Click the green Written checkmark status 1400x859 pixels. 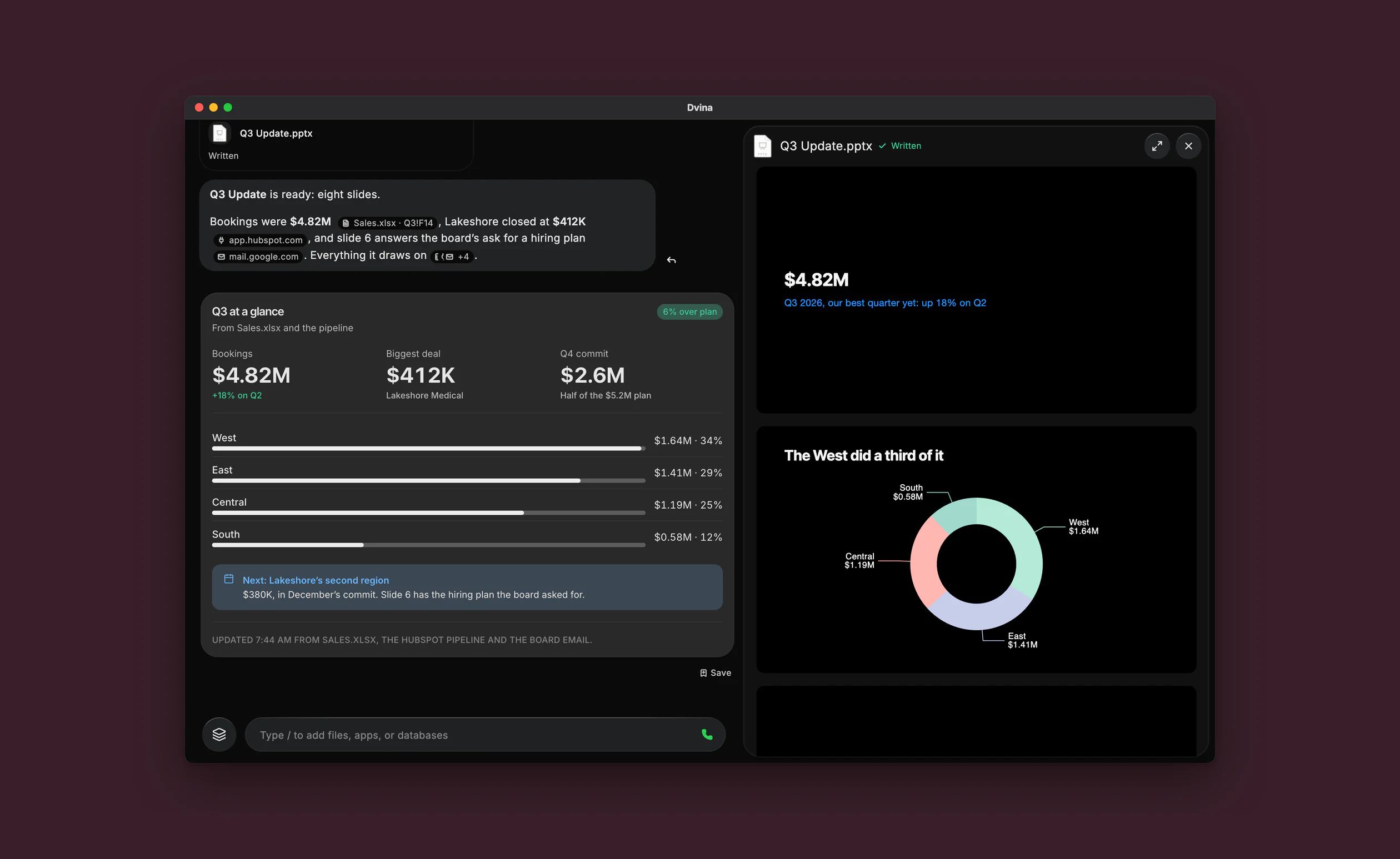[x=899, y=146]
